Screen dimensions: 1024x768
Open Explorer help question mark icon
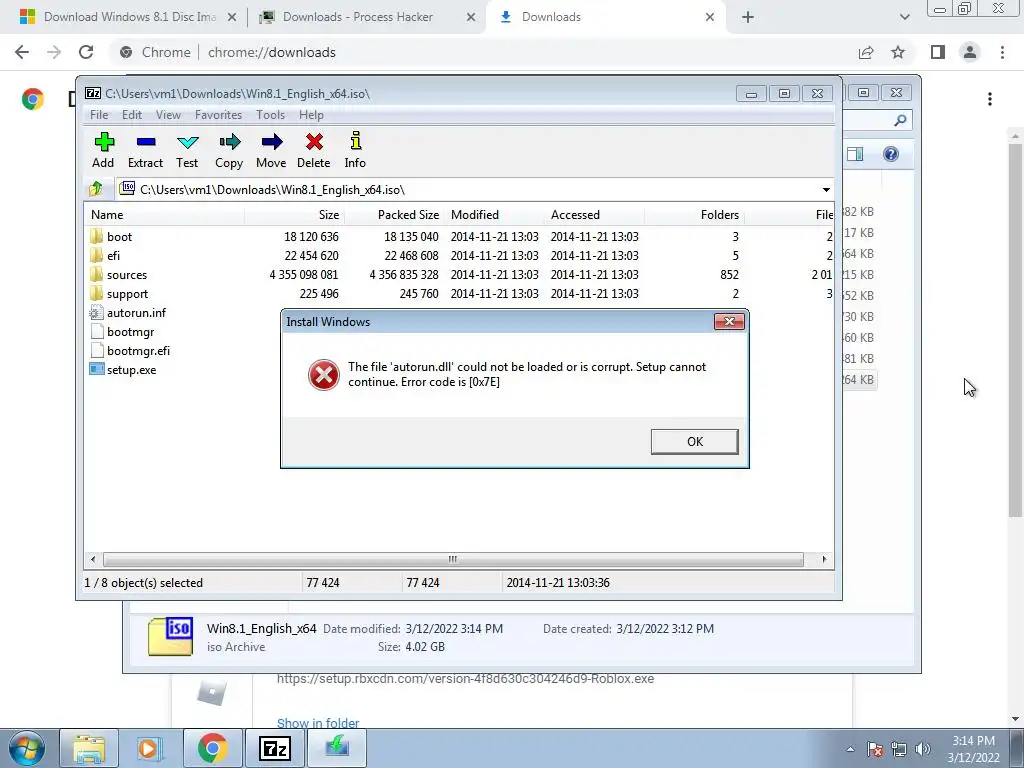[891, 154]
